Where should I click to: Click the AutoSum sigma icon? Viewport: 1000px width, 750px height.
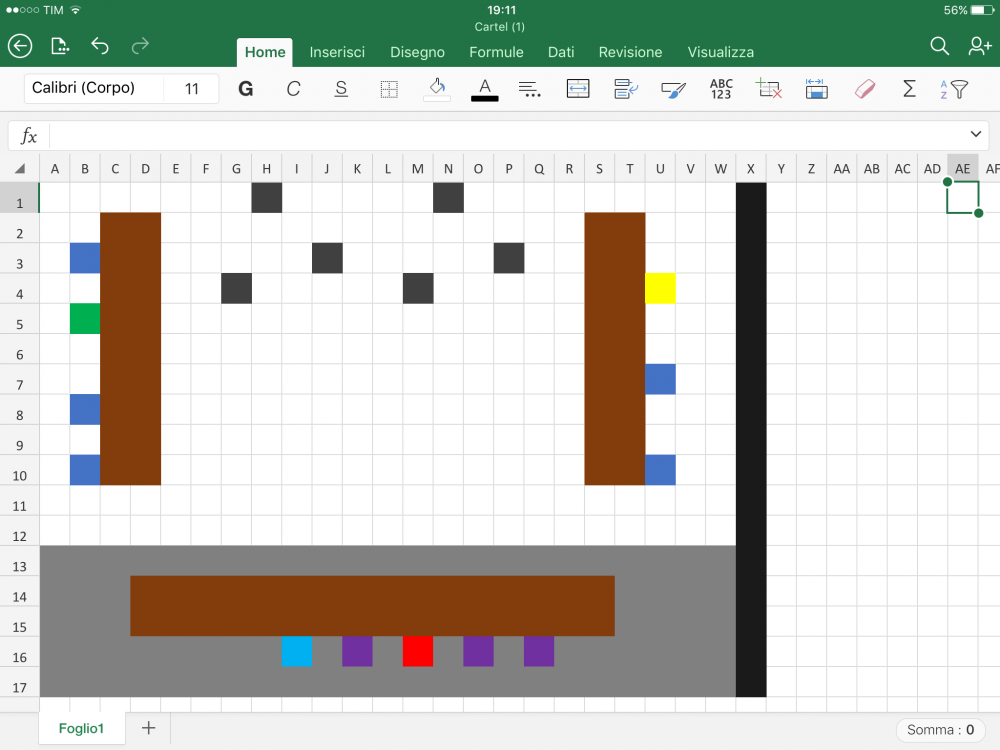click(909, 89)
